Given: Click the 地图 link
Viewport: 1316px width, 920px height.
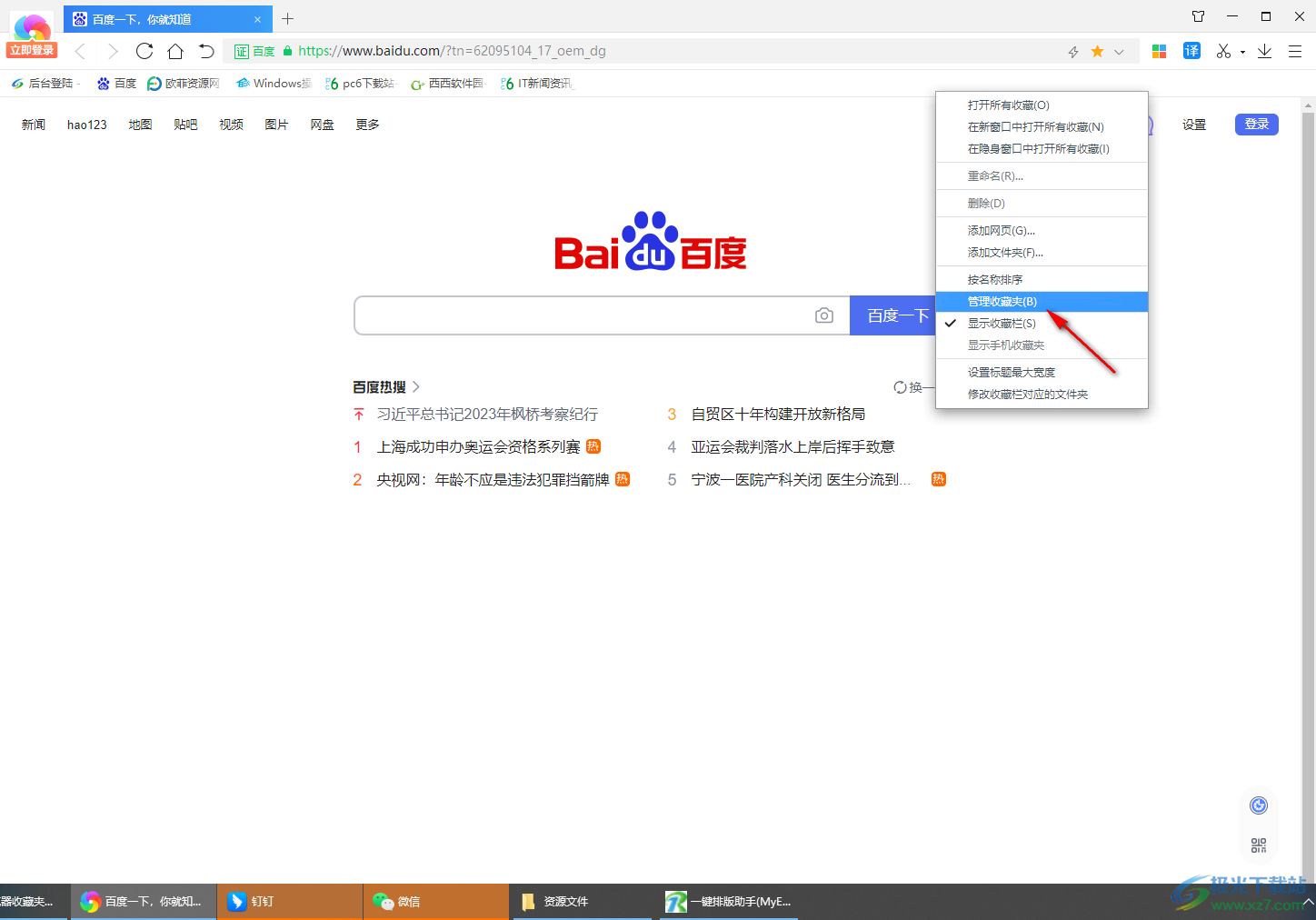Looking at the screenshot, I should tap(140, 125).
